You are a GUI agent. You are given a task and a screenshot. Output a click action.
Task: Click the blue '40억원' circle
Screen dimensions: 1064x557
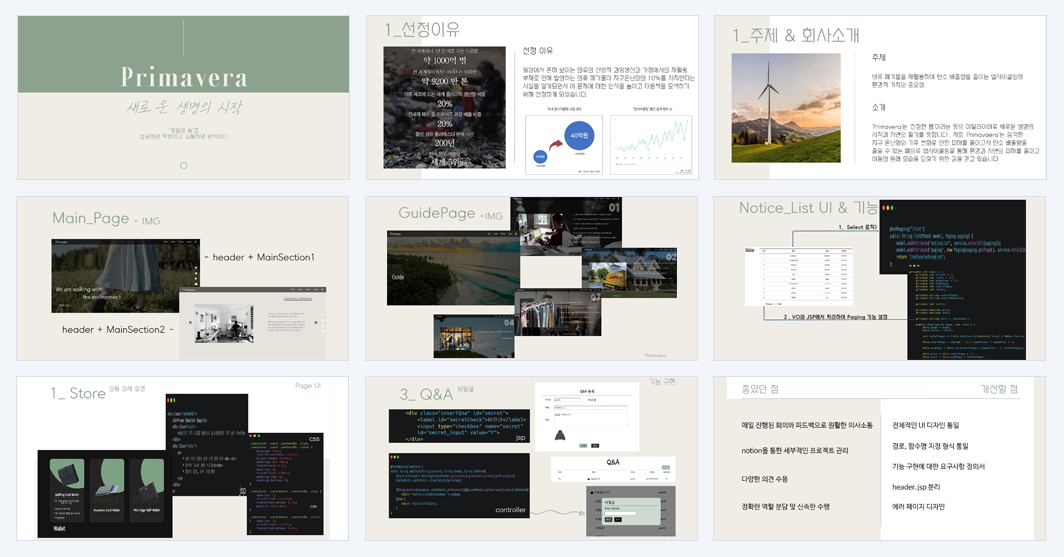579,136
